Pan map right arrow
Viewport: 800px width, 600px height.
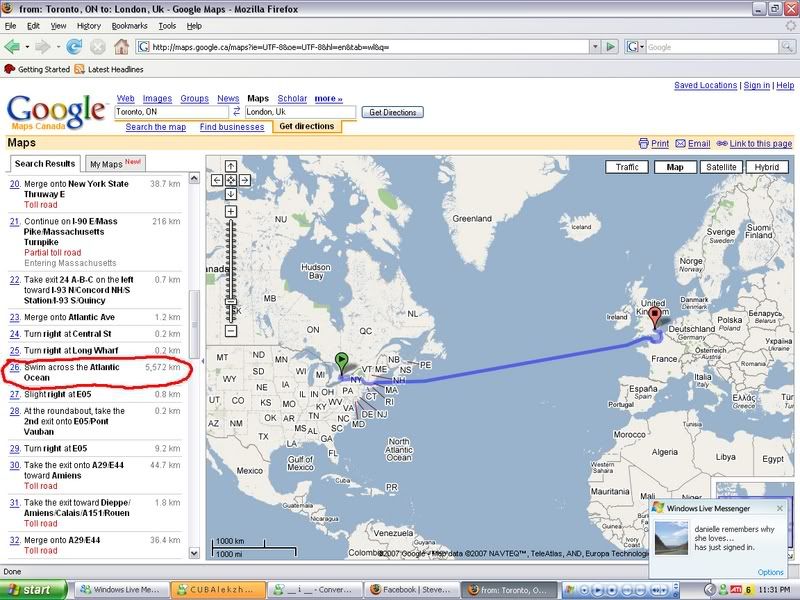pos(244,180)
